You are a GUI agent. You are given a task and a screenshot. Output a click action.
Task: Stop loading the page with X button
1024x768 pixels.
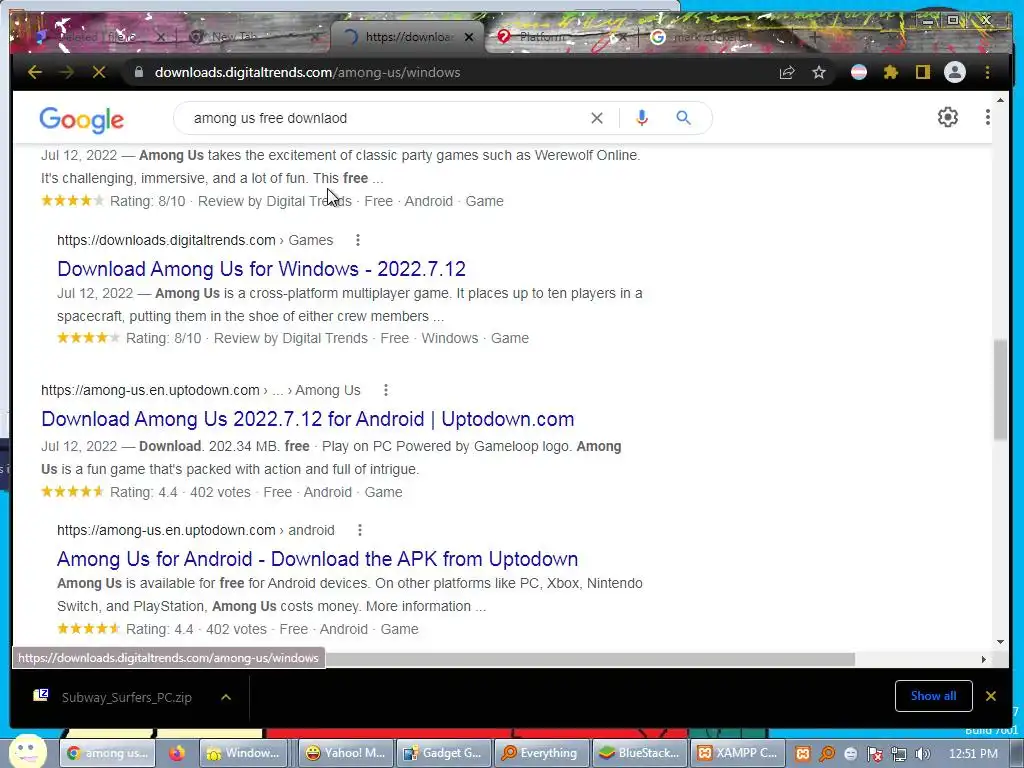pos(99,72)
